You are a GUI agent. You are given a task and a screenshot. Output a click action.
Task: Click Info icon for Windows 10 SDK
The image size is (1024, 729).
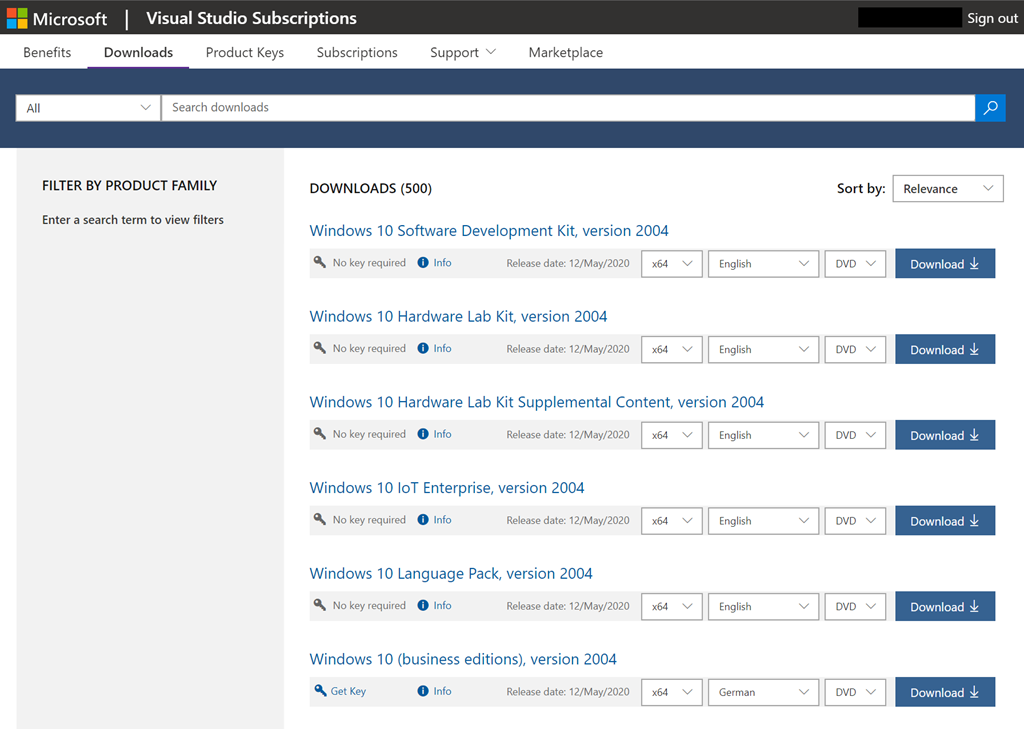point(423,263)
